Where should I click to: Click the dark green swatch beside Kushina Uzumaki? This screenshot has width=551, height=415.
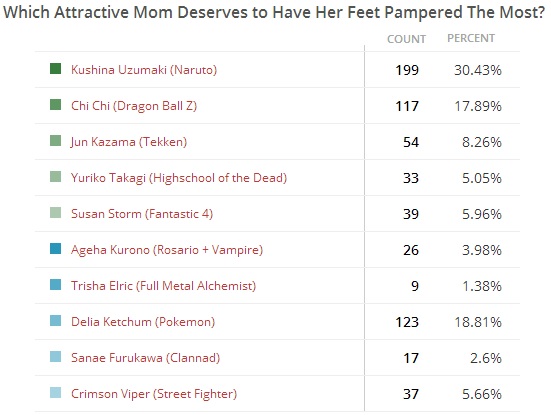point(56,69)
